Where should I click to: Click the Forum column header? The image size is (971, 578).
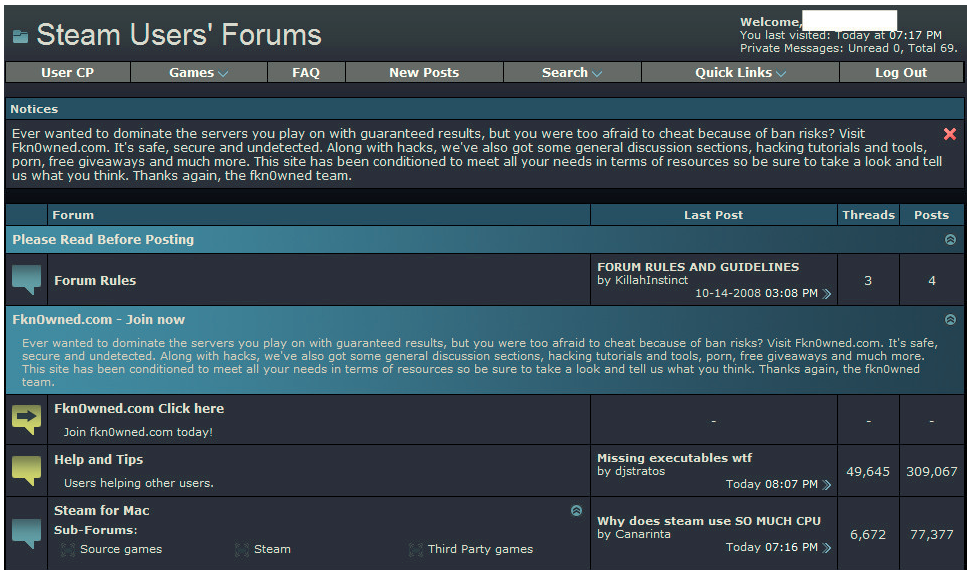tap(319, 215)
